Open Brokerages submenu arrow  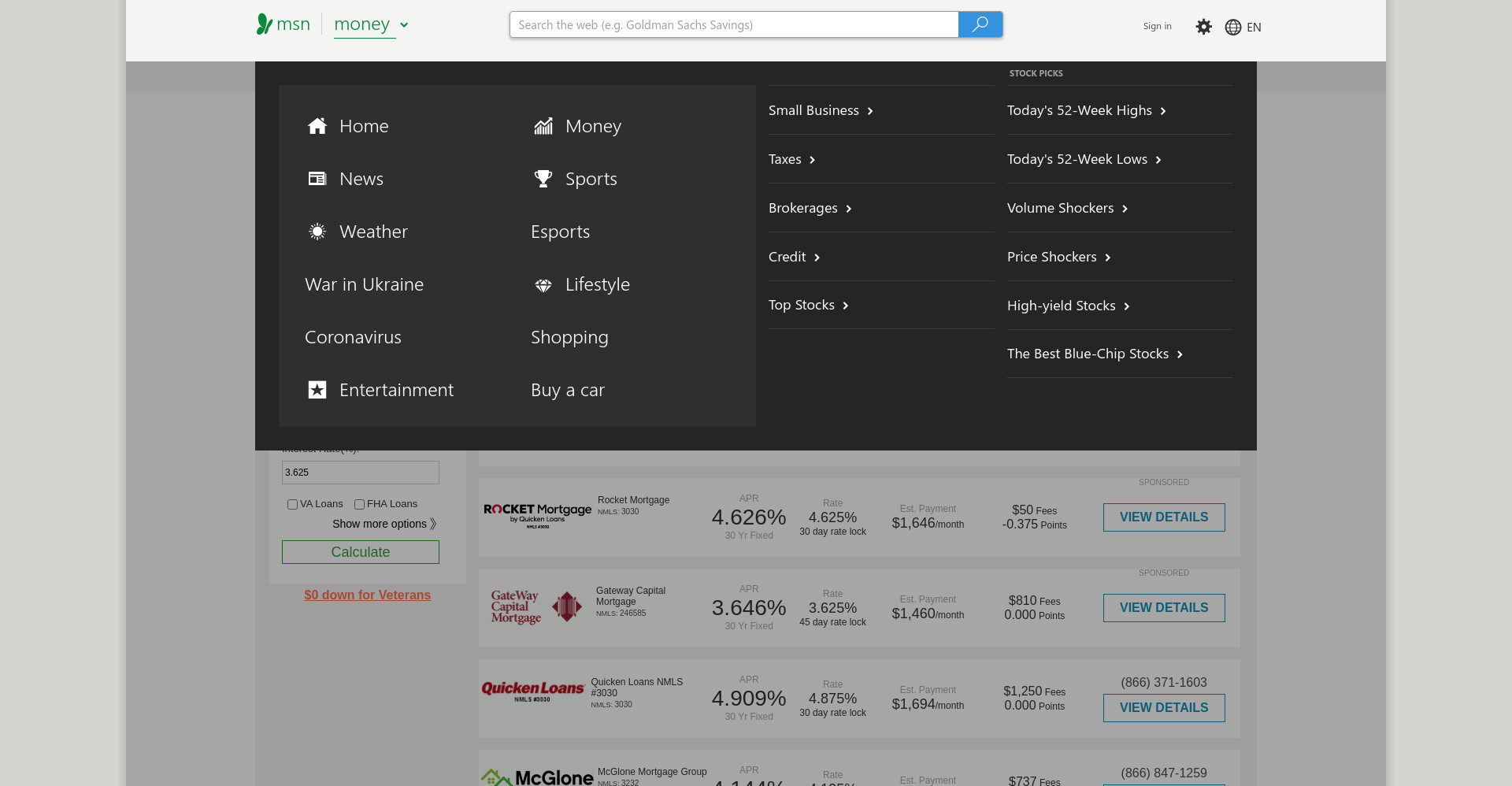[849, 209]
